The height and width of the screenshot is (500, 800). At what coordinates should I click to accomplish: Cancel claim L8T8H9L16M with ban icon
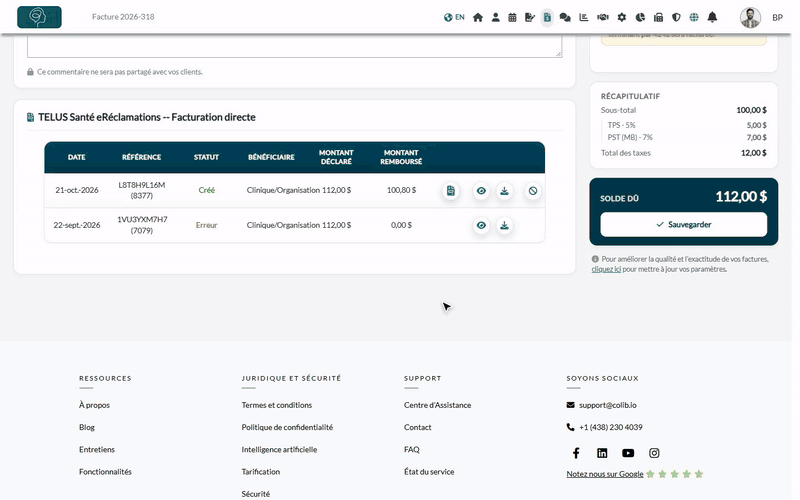pyautogui.click(x=533, y=191)
